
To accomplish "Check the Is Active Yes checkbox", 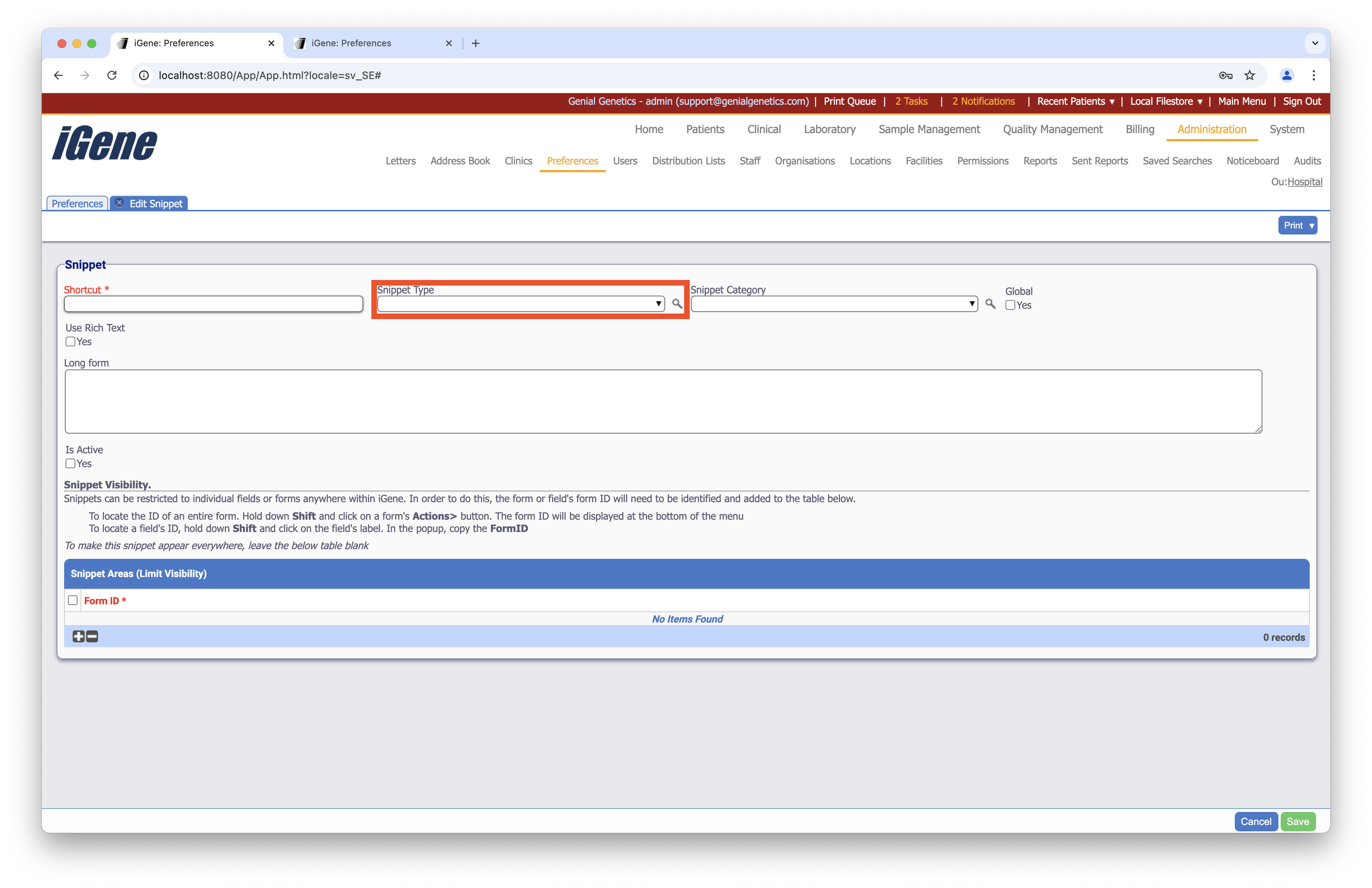I will click(70, 463).
